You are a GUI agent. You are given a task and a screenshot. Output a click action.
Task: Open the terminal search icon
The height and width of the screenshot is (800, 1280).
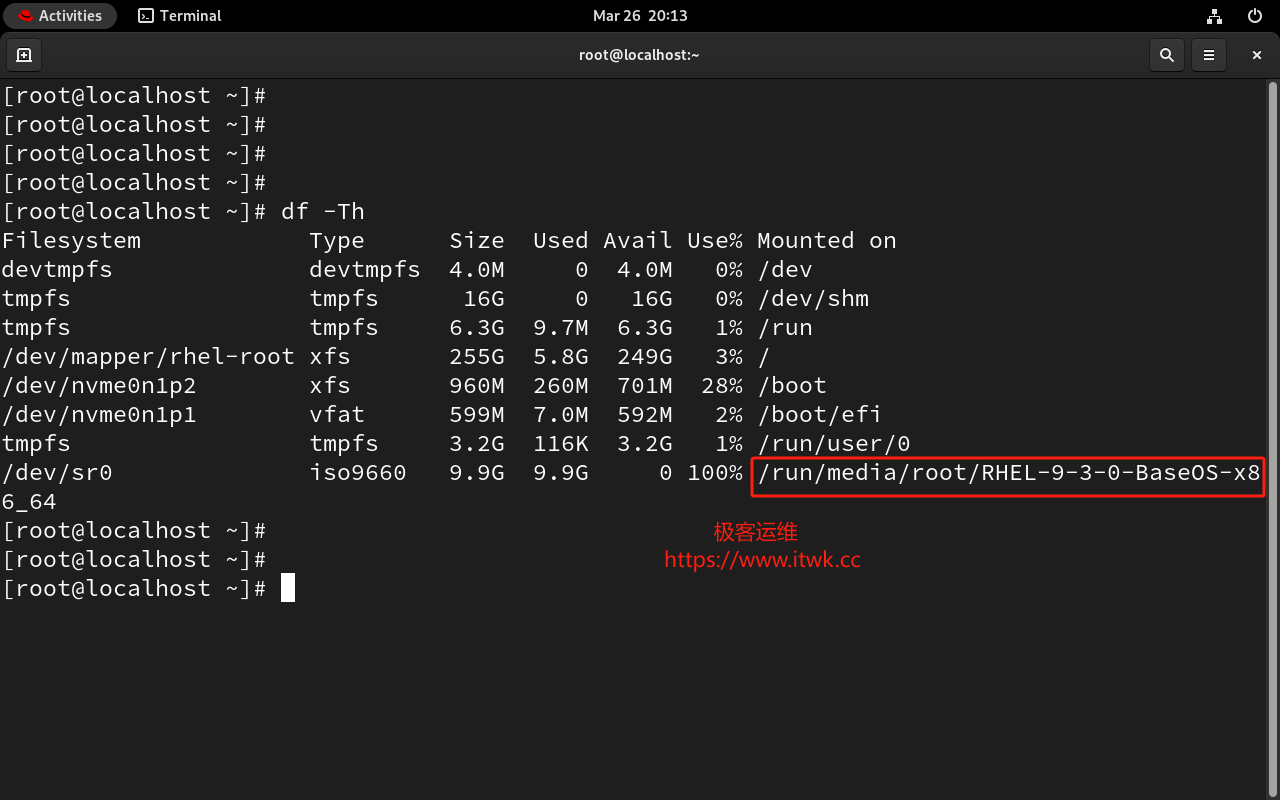pos(1167,55)
